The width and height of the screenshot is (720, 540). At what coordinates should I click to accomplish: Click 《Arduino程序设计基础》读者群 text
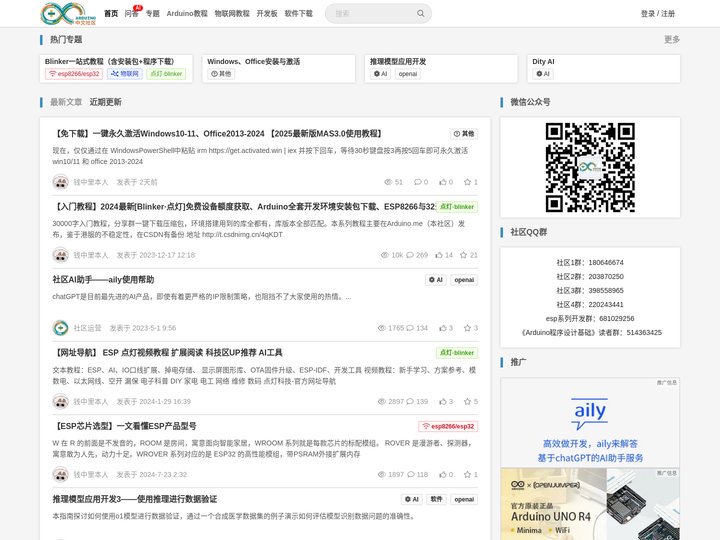pyautogui.click(x=590, y=332)
